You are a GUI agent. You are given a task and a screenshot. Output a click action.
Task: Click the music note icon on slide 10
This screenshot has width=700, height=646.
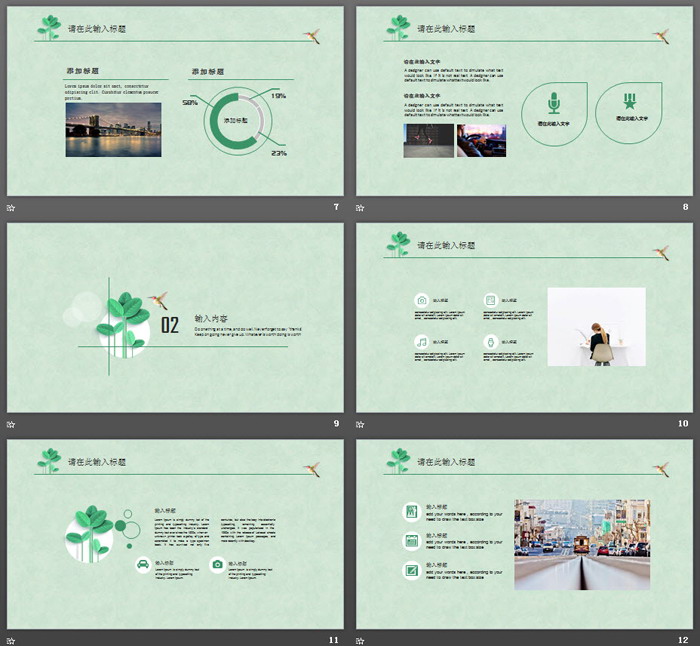[422, 342]
